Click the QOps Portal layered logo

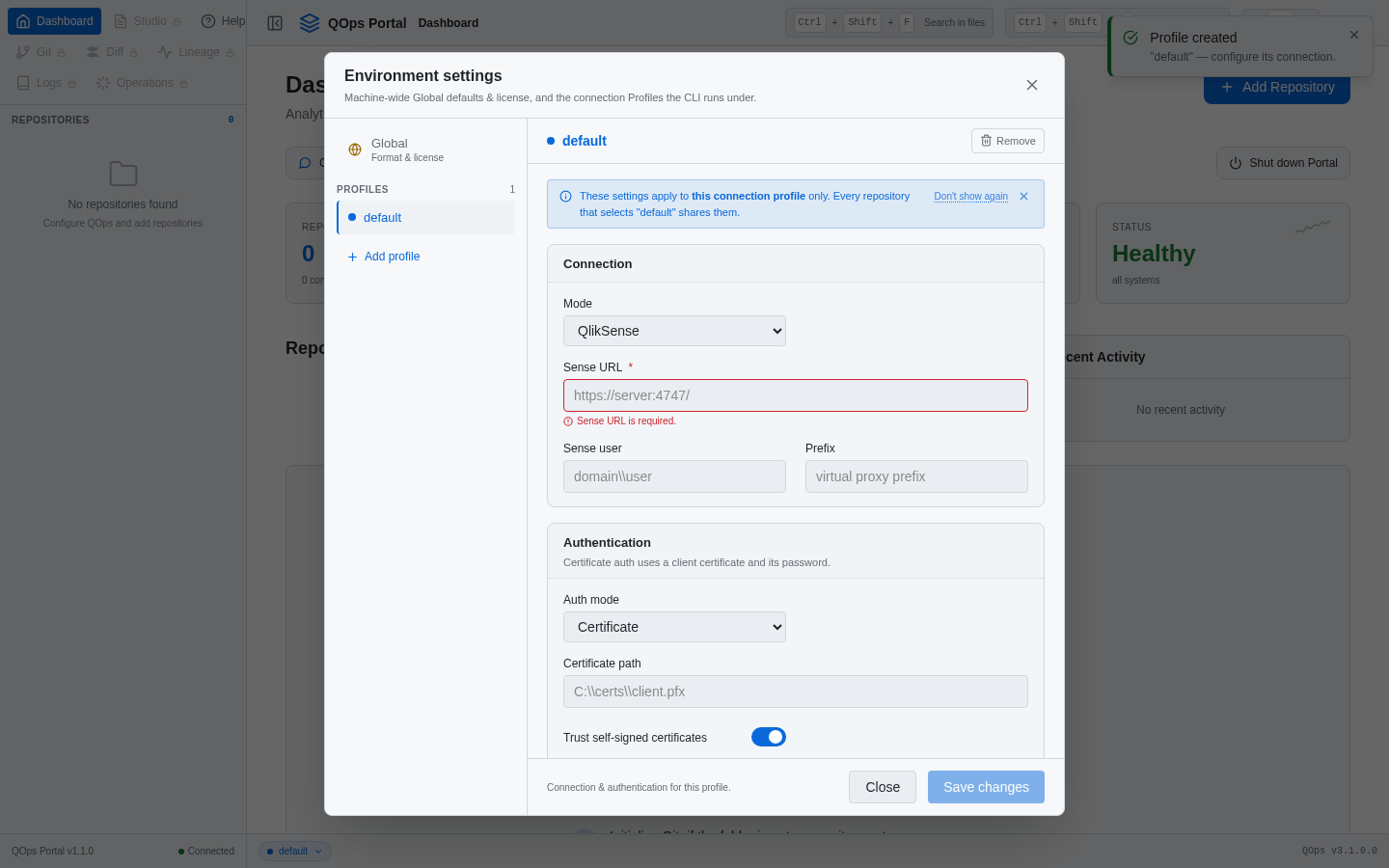tap(310, 23)
